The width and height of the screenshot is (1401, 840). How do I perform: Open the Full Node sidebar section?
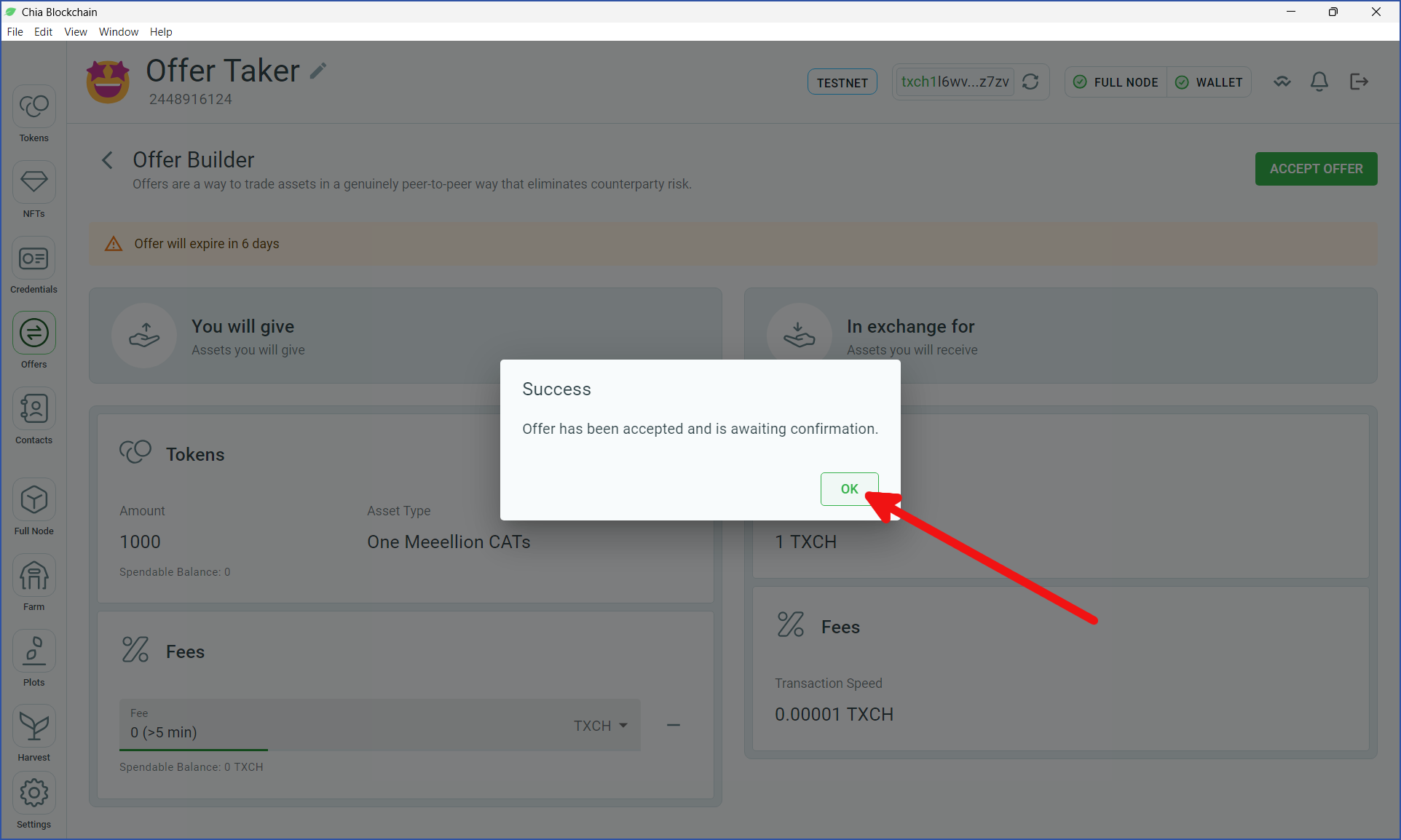coord(33,508)
